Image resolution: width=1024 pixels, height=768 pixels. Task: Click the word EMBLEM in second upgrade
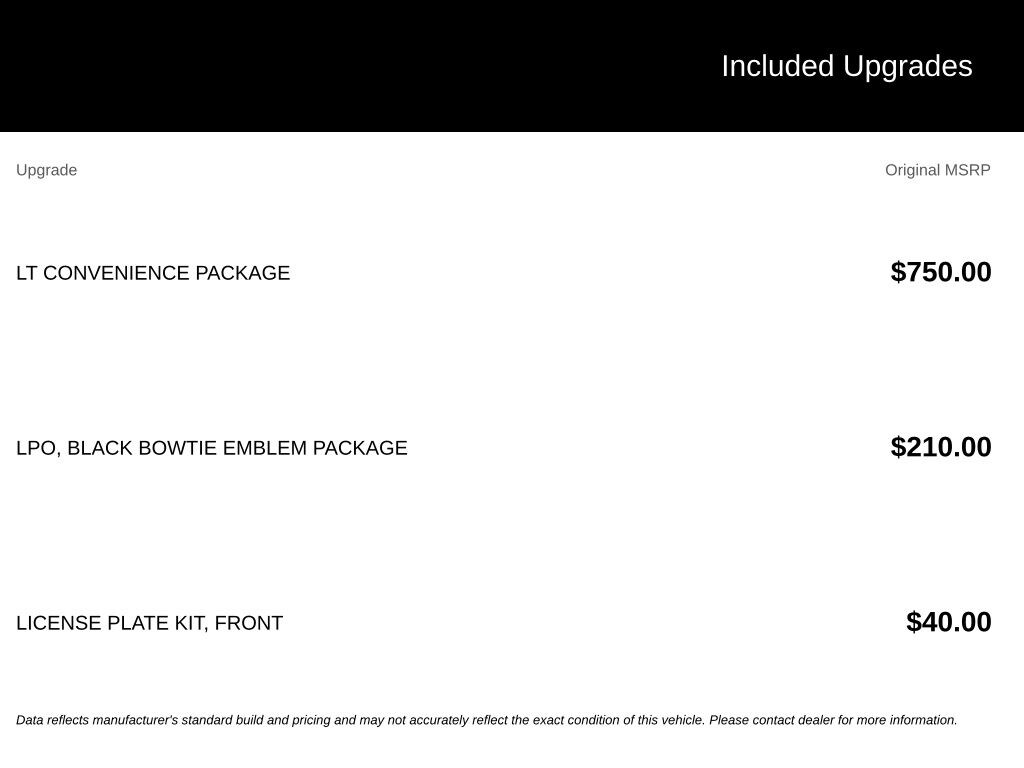(x=264, y=448)
